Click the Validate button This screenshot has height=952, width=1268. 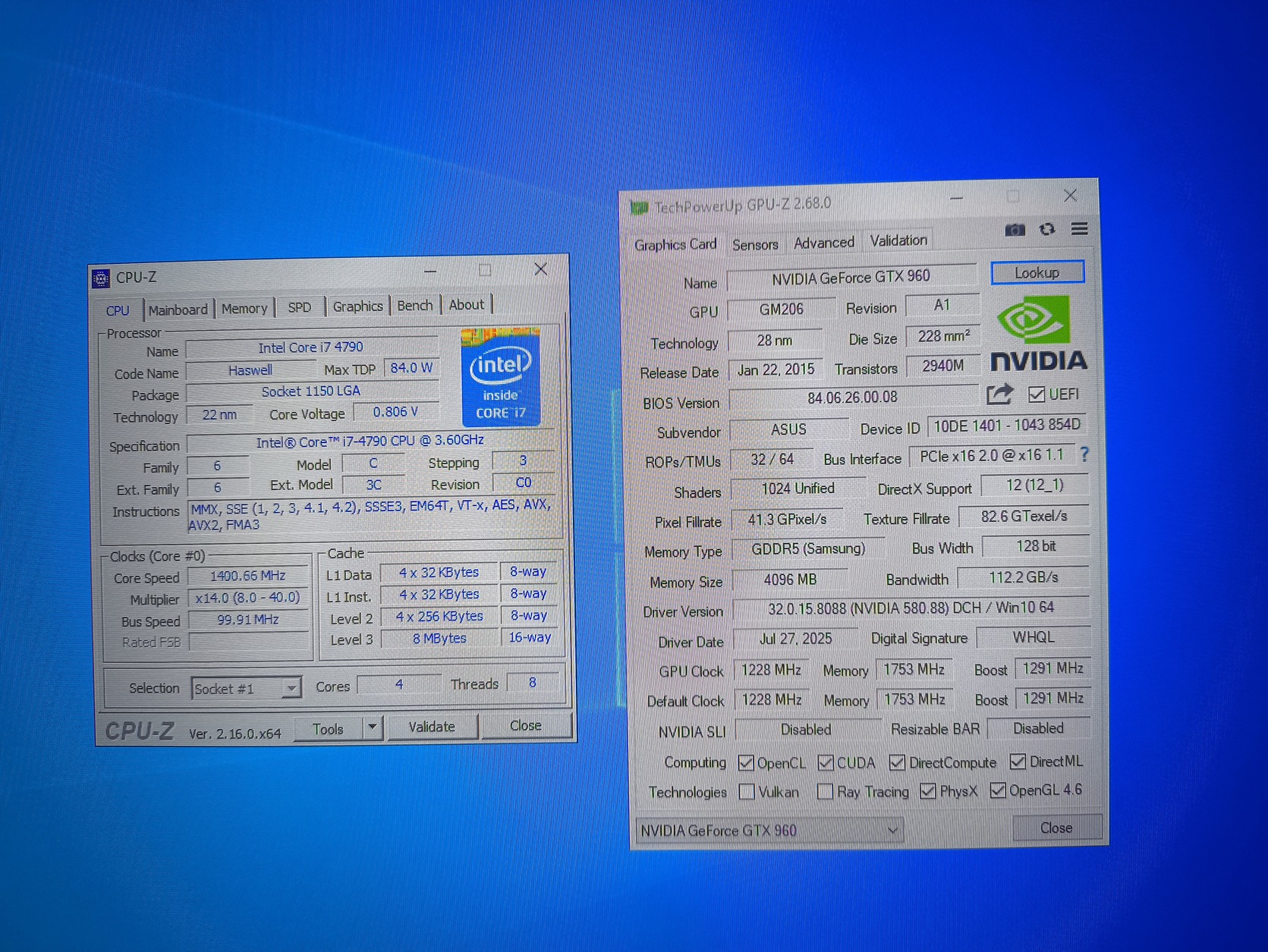432,727
